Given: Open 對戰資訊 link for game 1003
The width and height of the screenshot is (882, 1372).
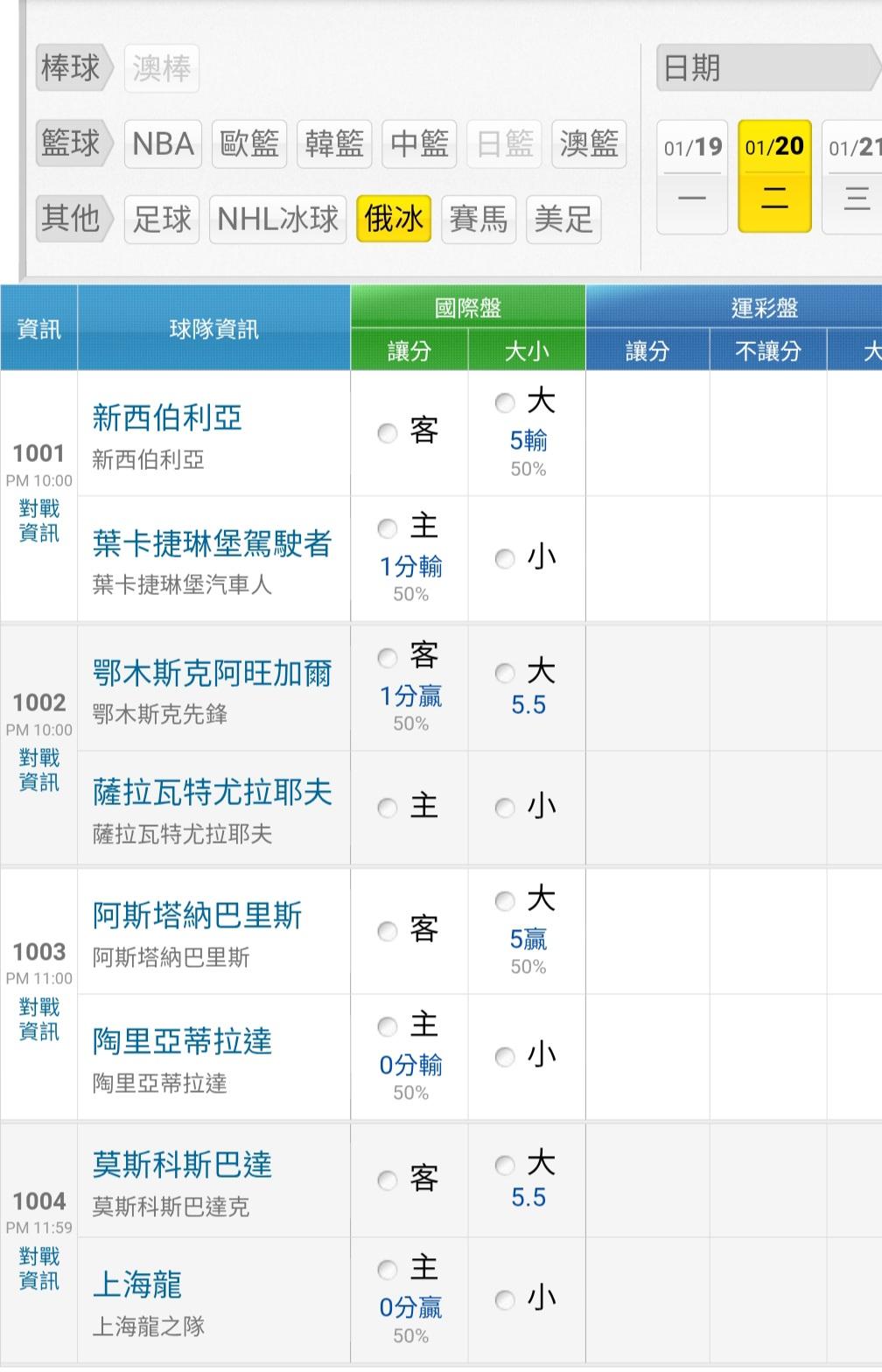Looking at the screenshot, I should 39,1019.
